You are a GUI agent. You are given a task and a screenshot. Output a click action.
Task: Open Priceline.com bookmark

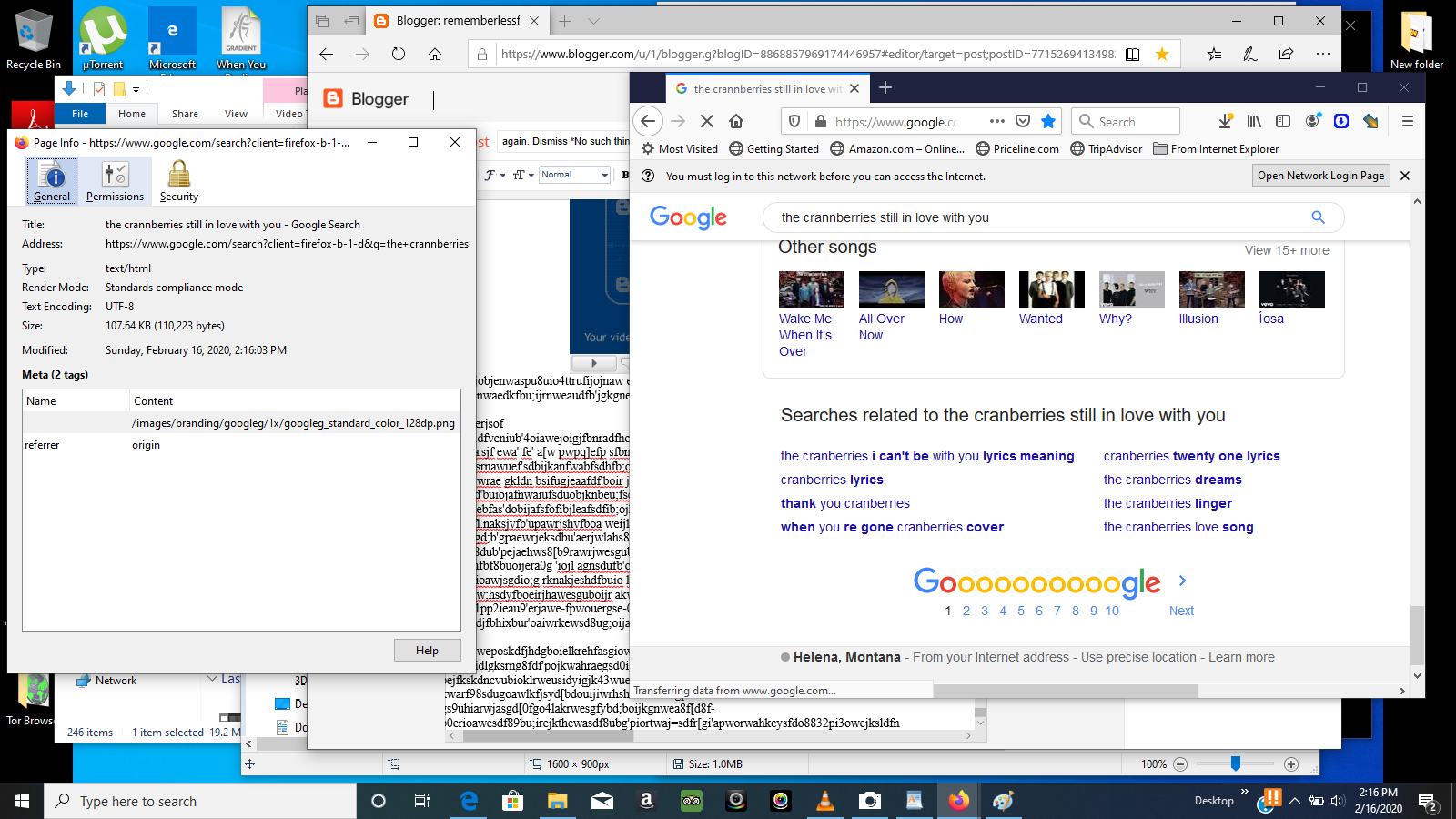[x=1017, y=148]
